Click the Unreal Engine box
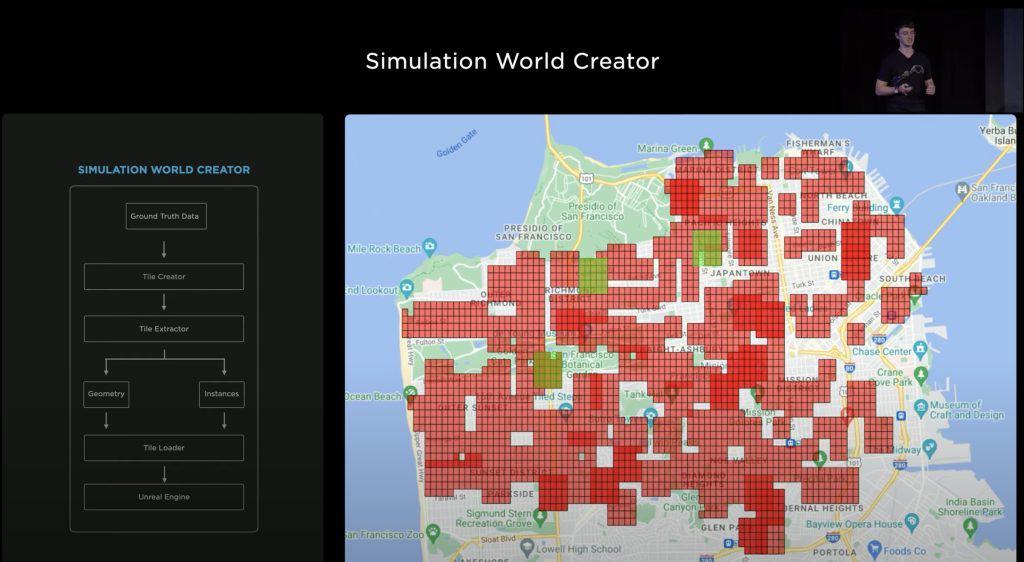 [x=164, y=497]
